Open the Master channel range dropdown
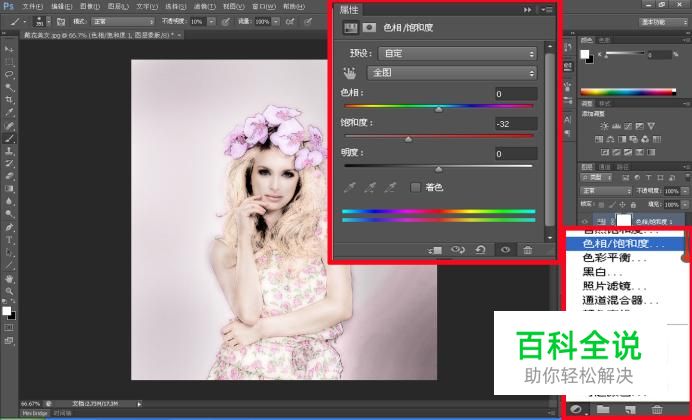Viewport: 692px width, 420px height. [452, 73]
